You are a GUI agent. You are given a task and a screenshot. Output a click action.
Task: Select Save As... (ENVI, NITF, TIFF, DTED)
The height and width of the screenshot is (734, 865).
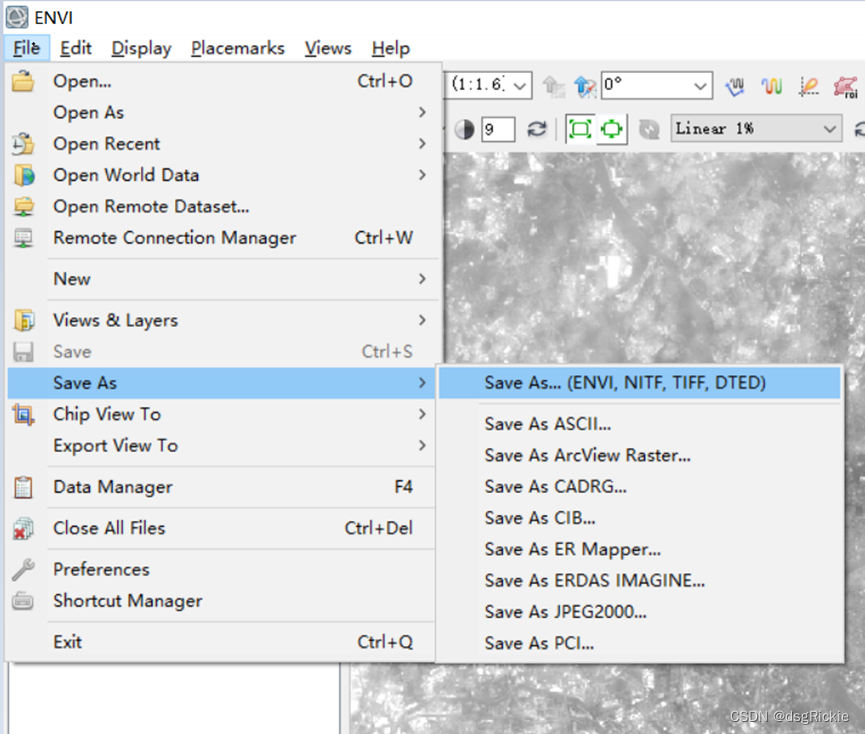pyautogui.click(x=639, y=383)
